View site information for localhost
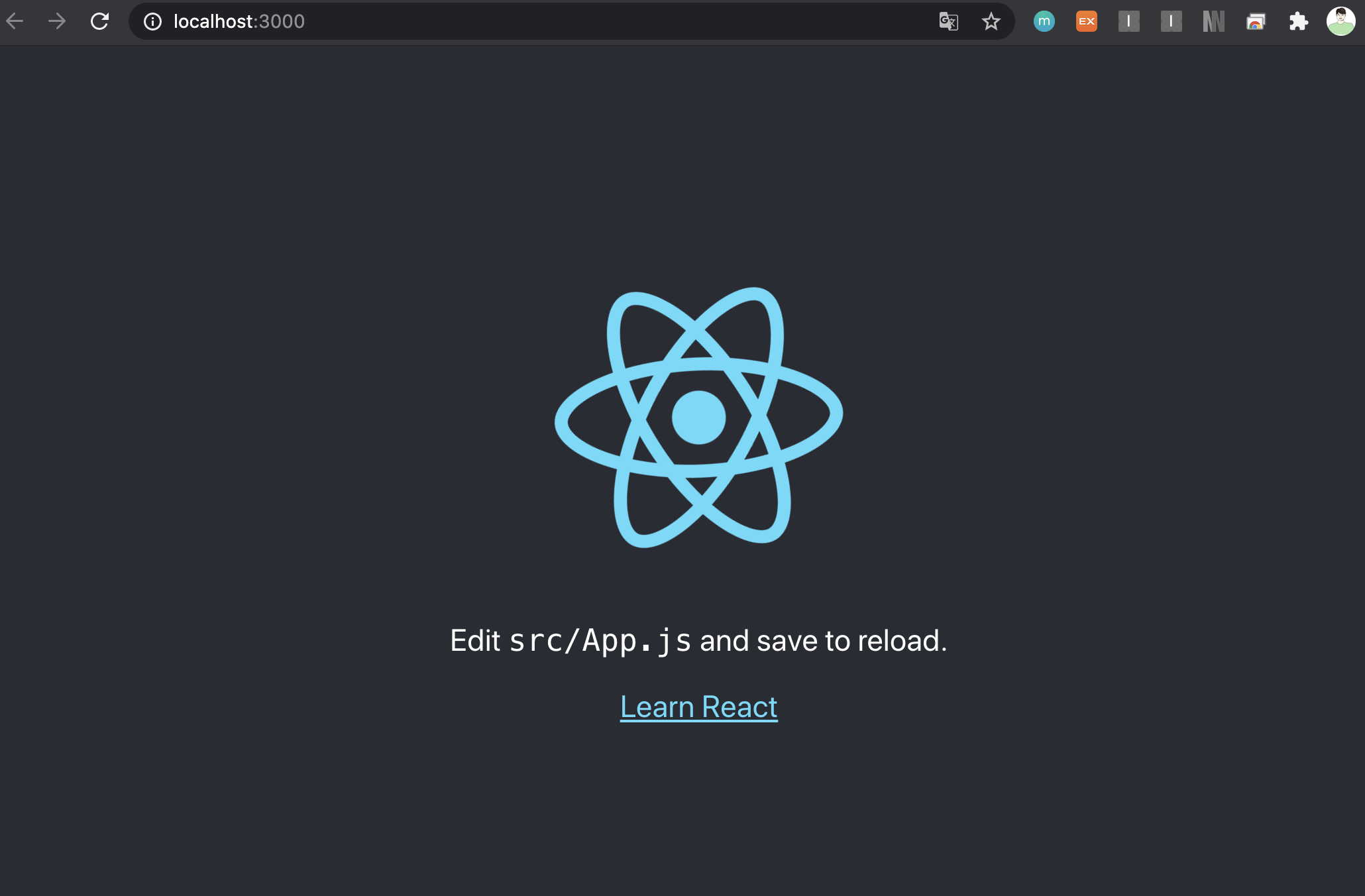The width and height of the screenshot is (1365, 896). point(152,22)
